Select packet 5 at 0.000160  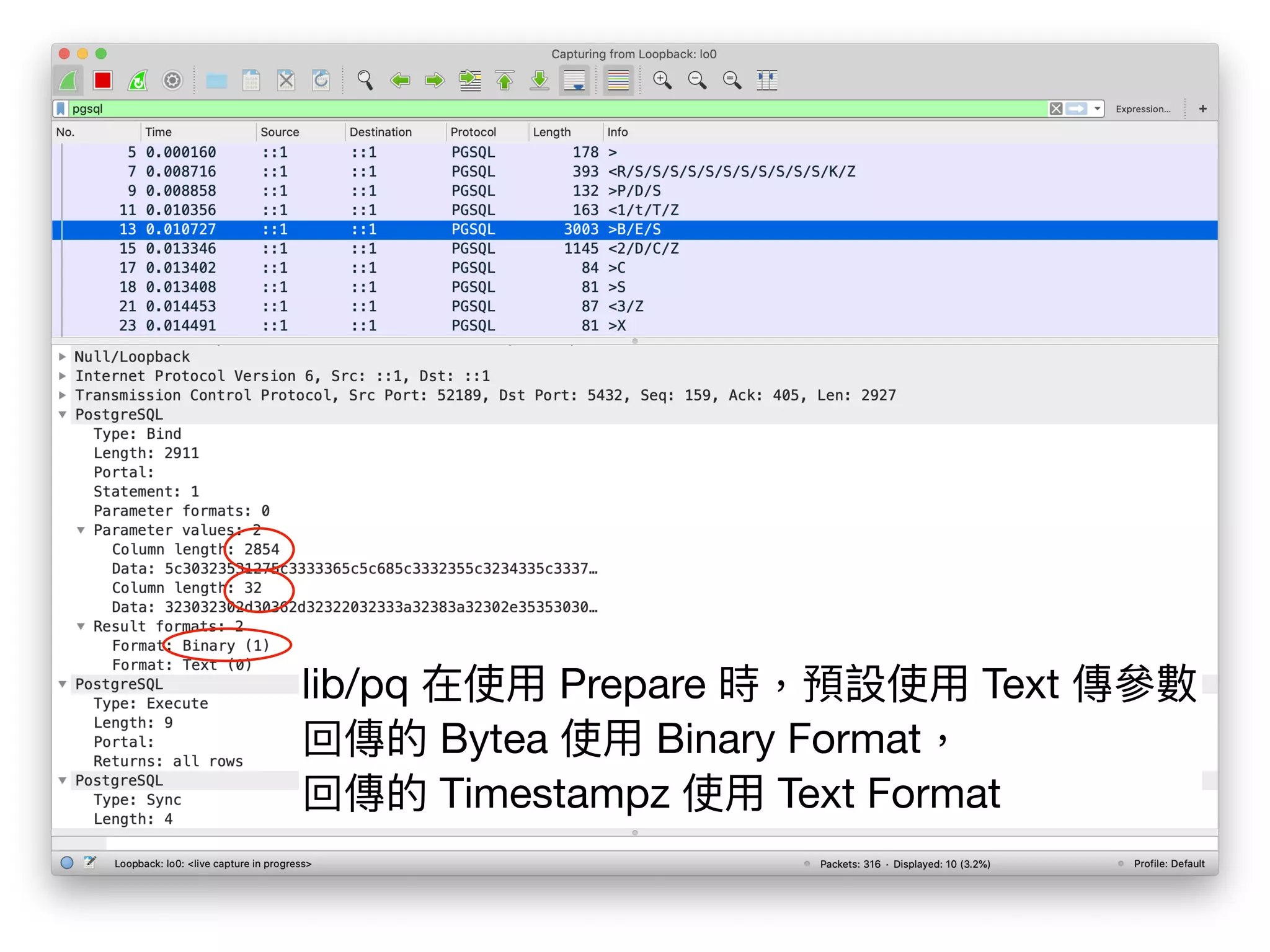(635, 152)
